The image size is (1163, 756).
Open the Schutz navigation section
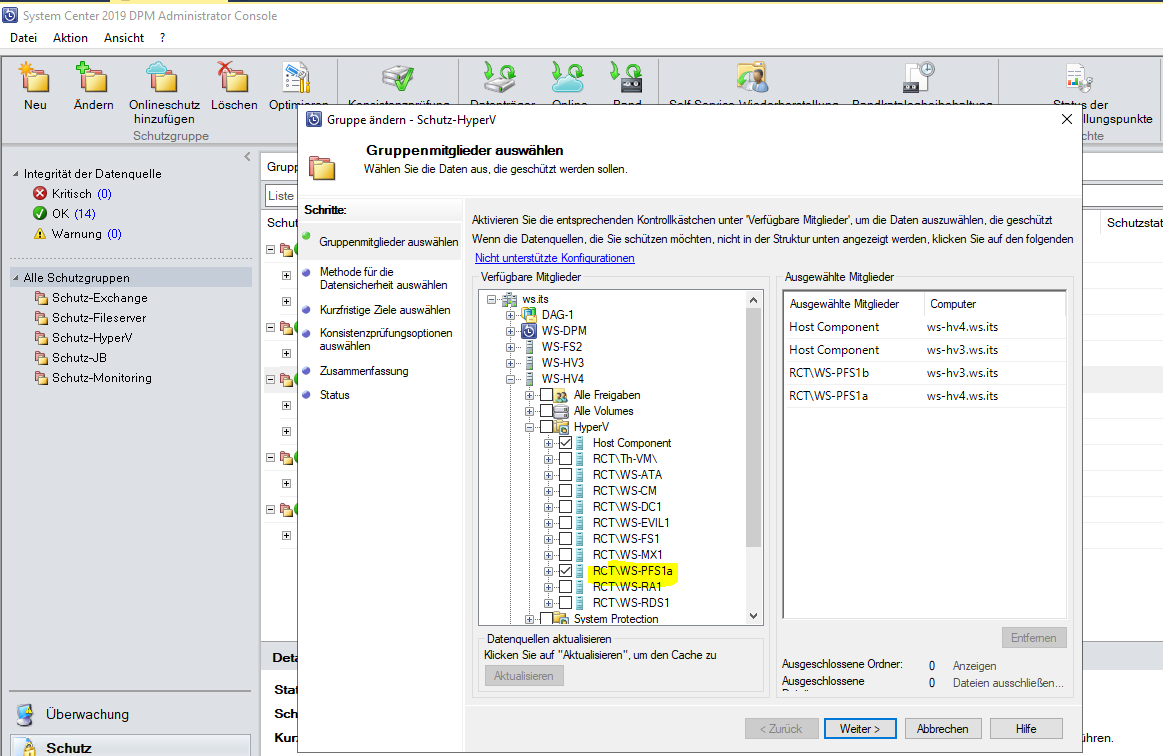pos(131,746)
